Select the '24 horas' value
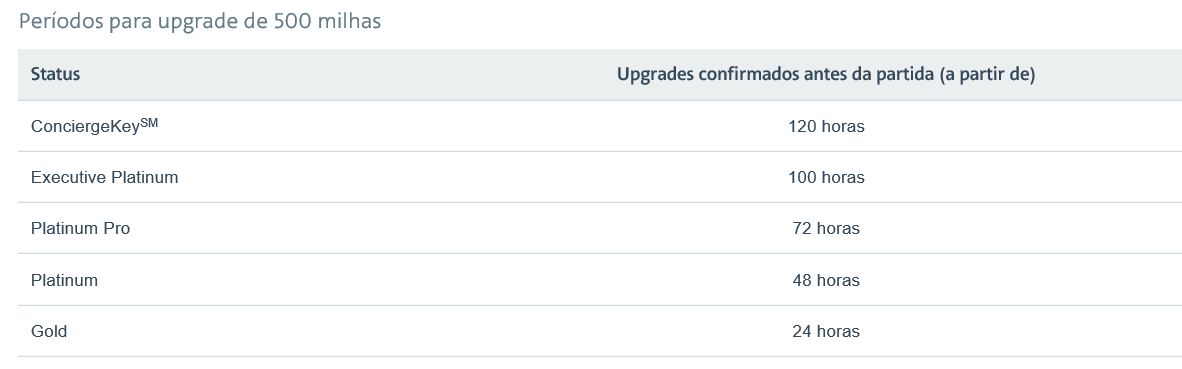1182x369 pixels. [x=826, y=331]
